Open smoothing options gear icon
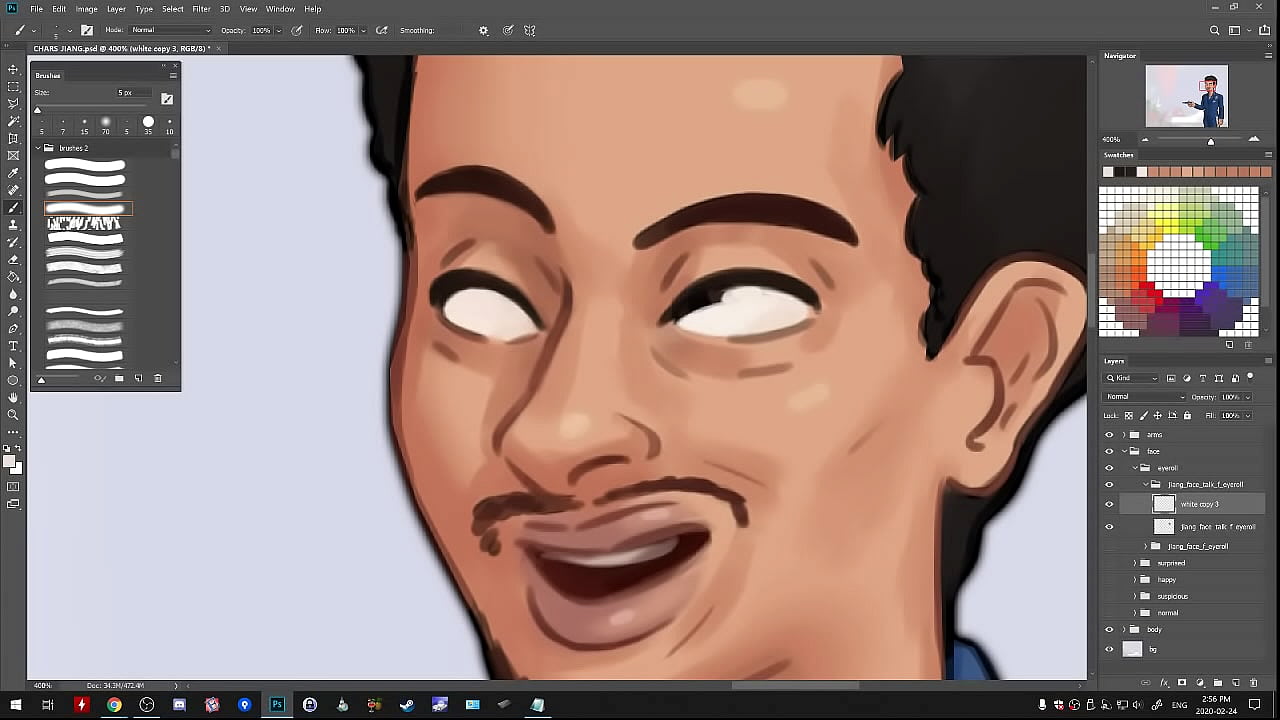The width and height of the screenshot is (1280, 720). point(484,30)
